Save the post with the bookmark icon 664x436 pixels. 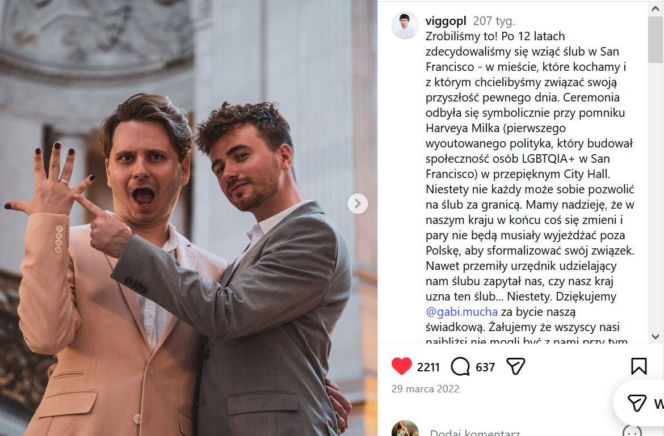pos(639,367)
